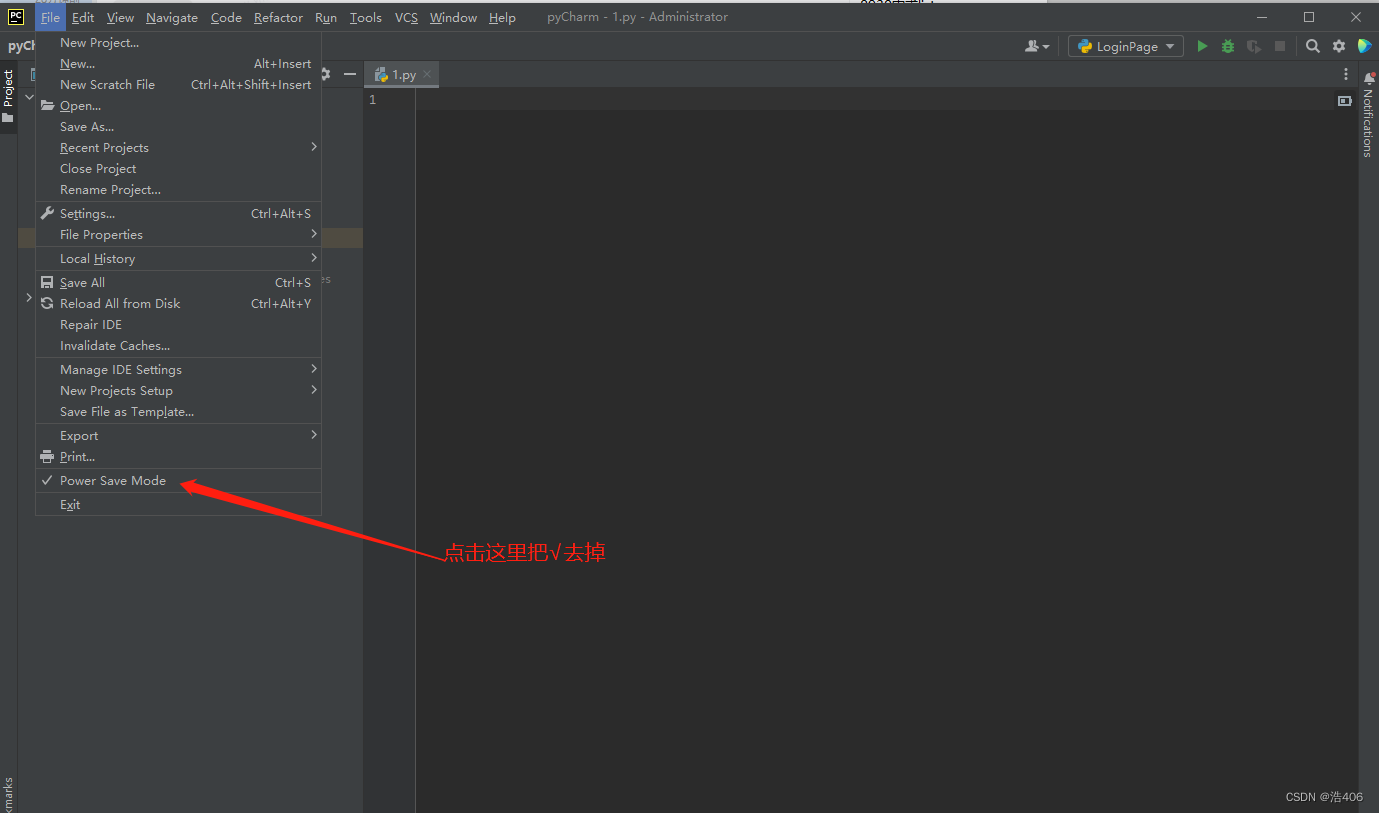
Task: Click Save All in File menu
Action: click(x=178, y=283)
